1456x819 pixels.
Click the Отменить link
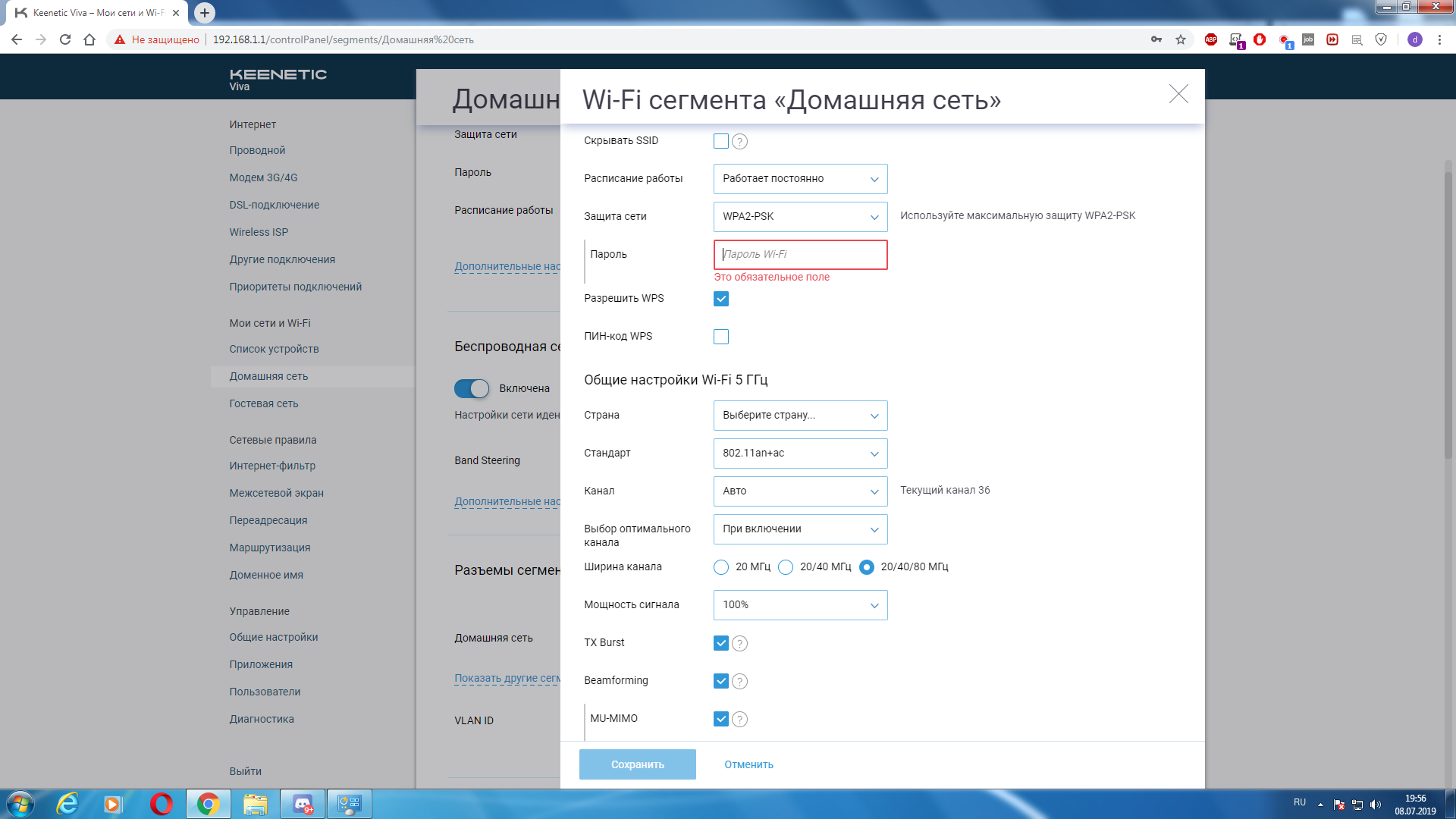pyautogui.click(x=748, y=764)
